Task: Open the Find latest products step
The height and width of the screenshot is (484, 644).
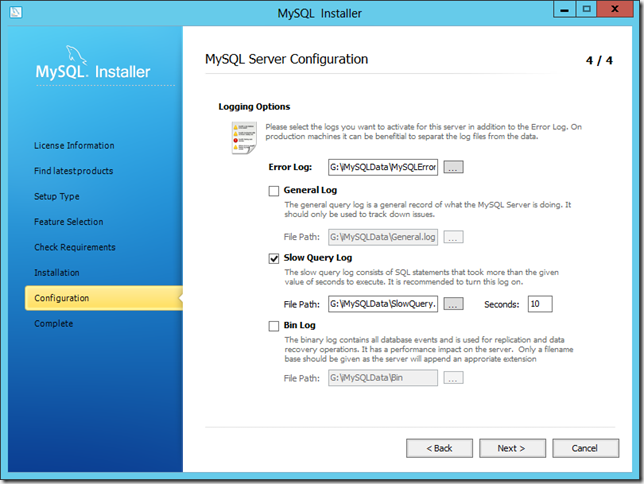Action: click(74, 171)
